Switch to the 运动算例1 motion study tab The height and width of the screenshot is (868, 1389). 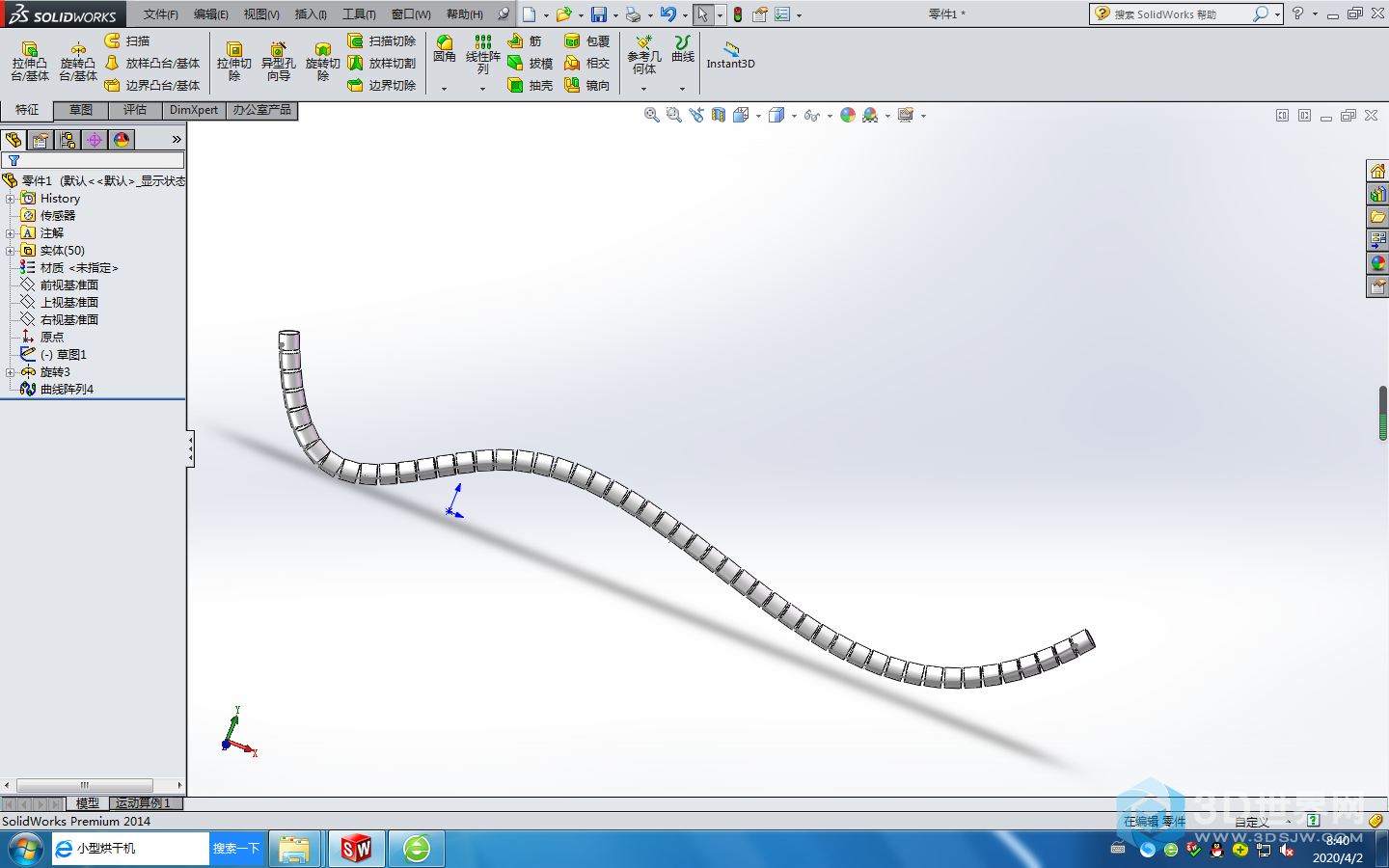point(144,803)
